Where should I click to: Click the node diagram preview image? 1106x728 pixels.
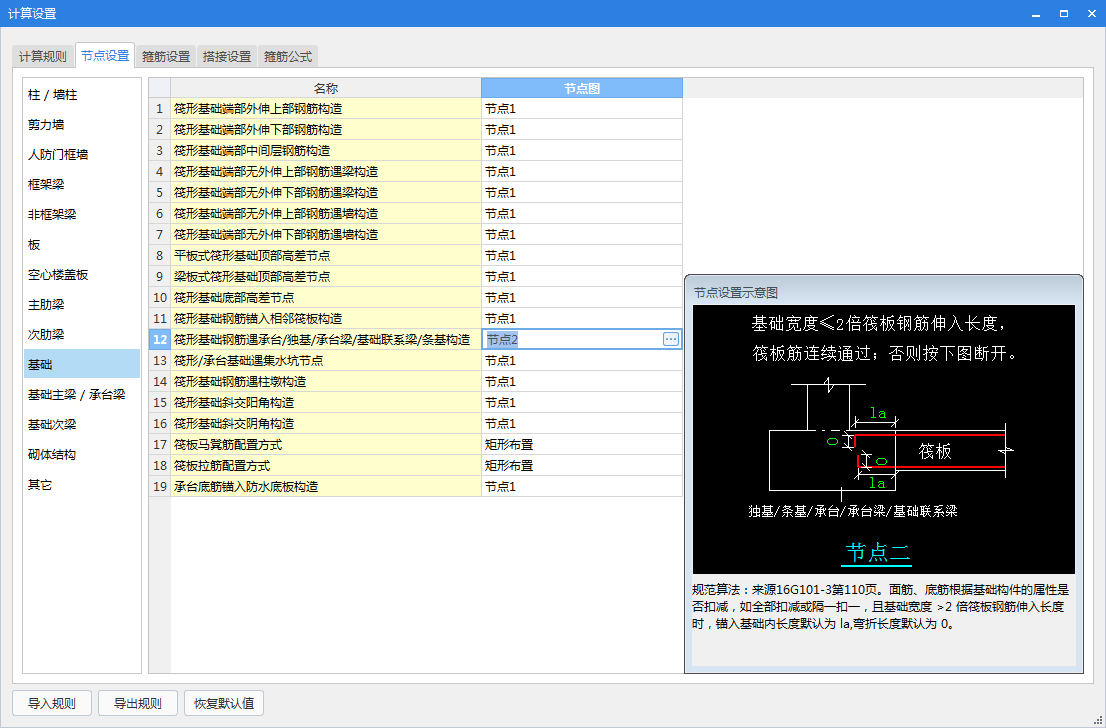(x=884, y=439)
